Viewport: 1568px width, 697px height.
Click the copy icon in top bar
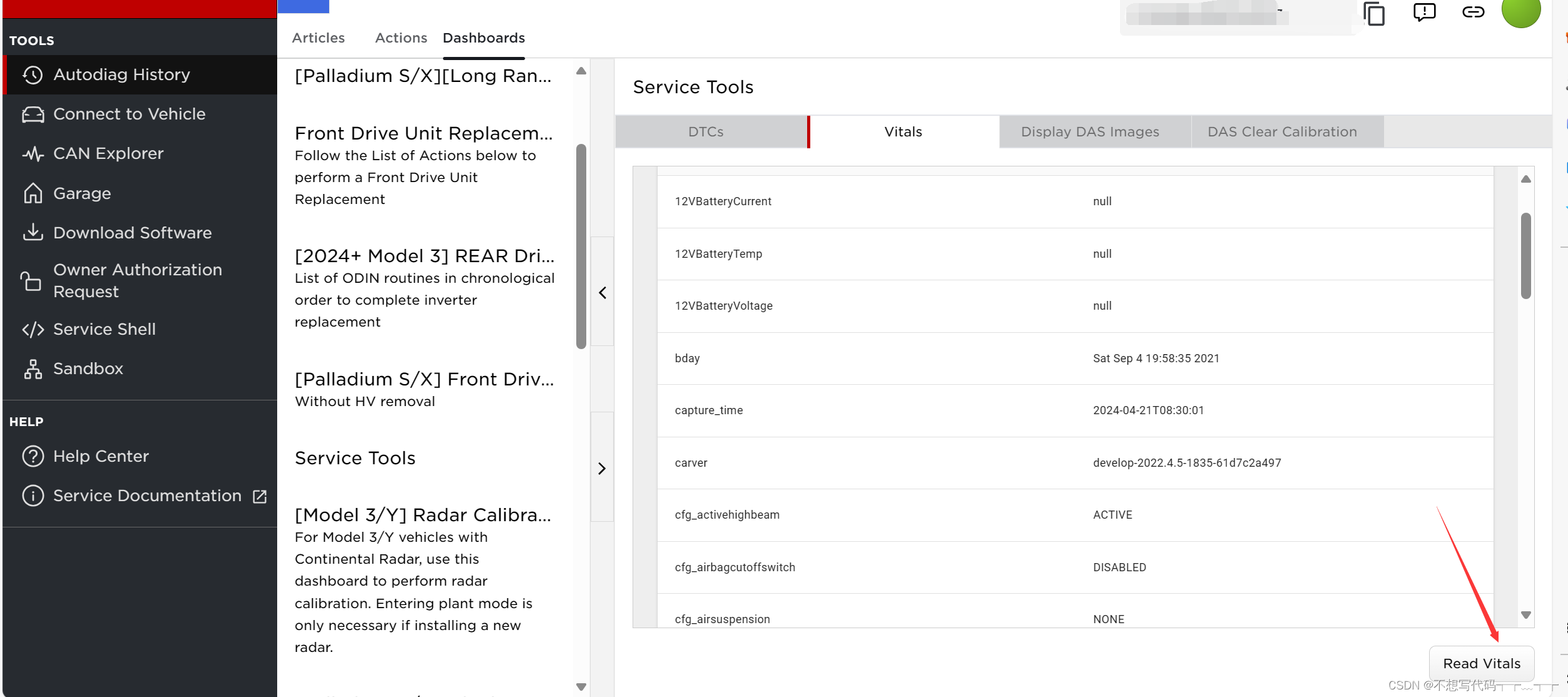(1374, 13)
